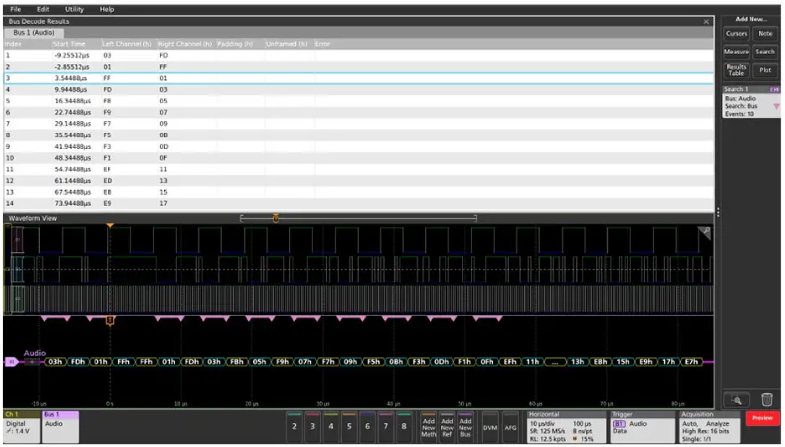785x447 pixels.
Task: Click the red Preview button
Action: pos(762,418)
